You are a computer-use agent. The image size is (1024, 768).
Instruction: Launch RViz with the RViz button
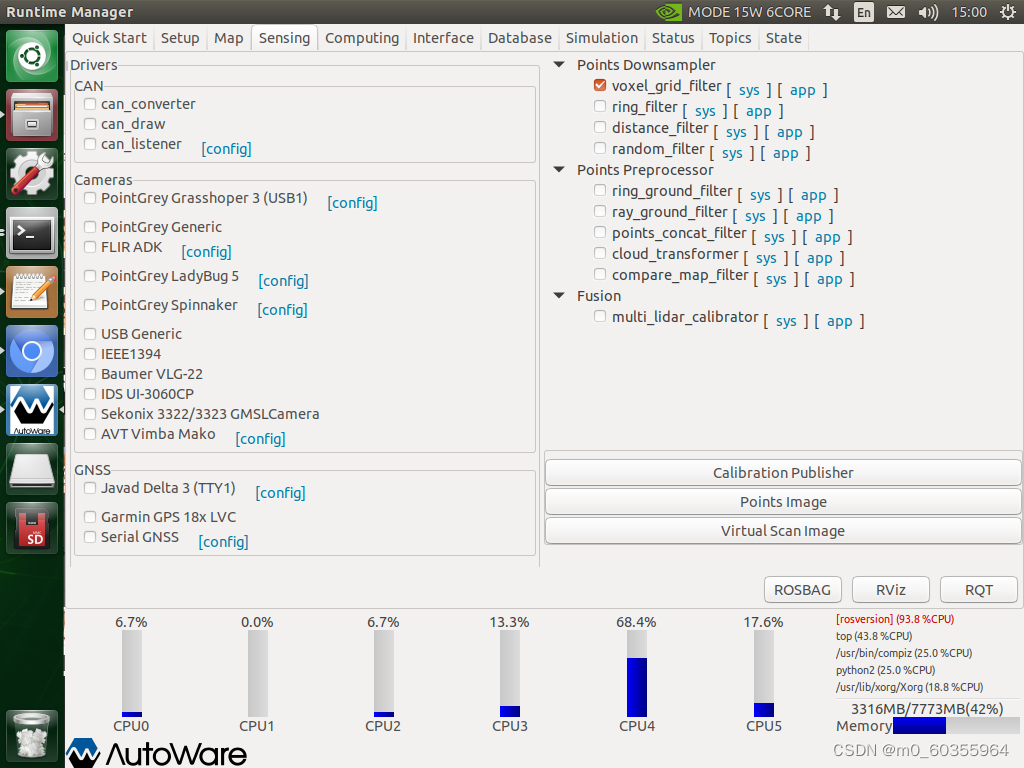click(x=890, y=590)
